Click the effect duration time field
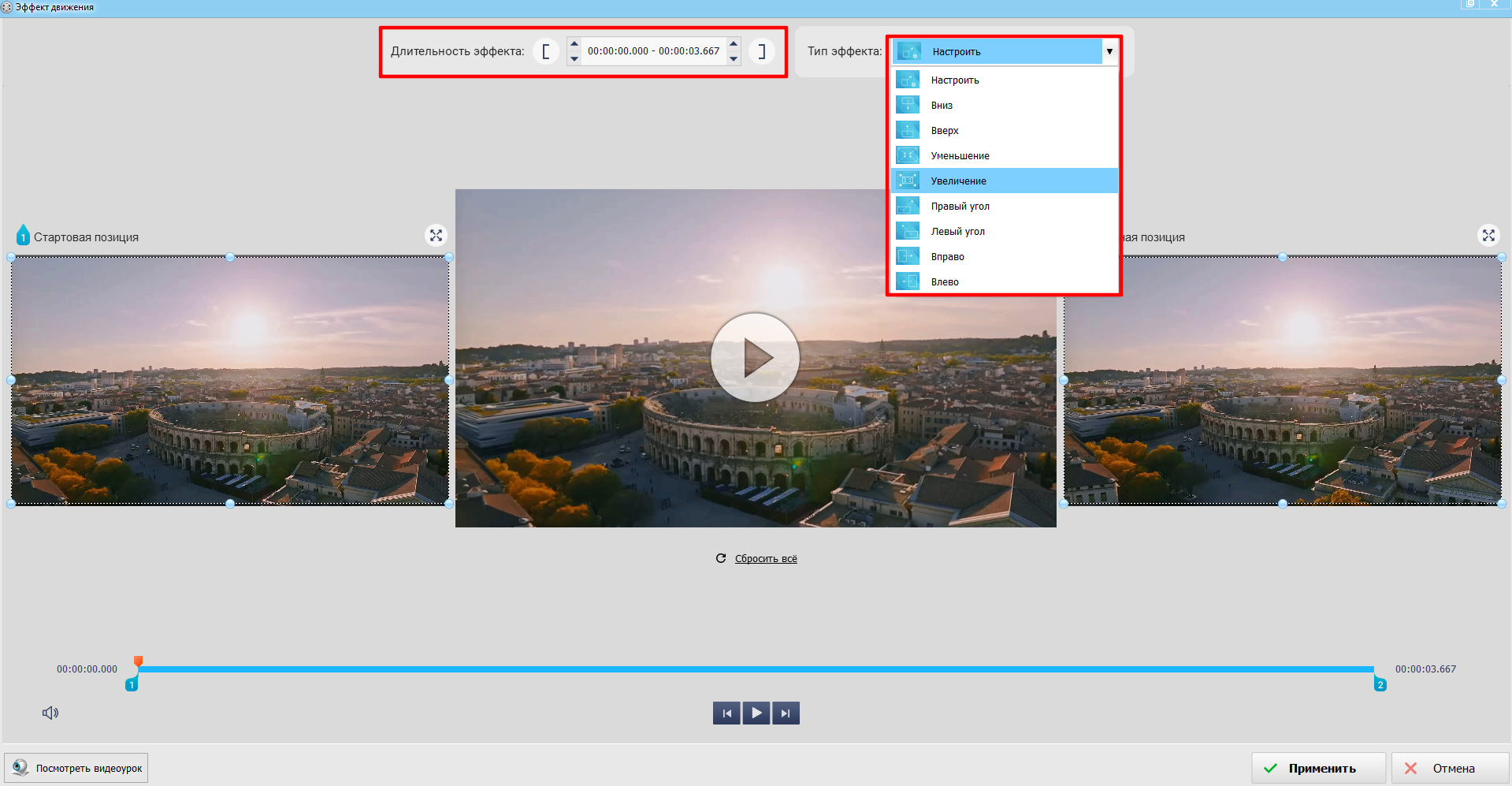 [653, 51]
